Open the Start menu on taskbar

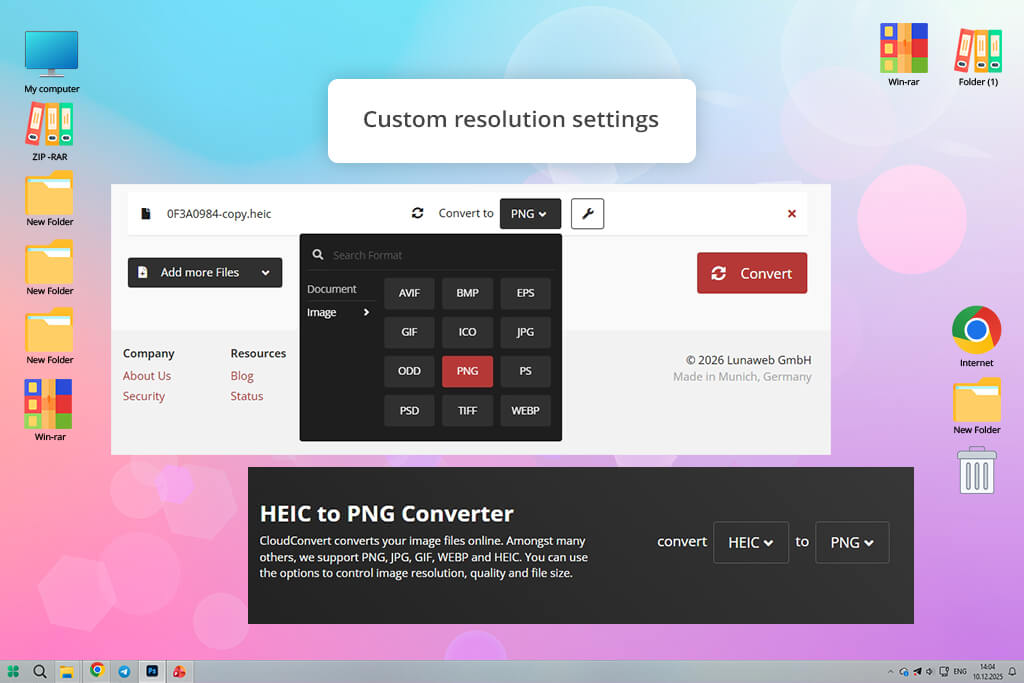13,671
